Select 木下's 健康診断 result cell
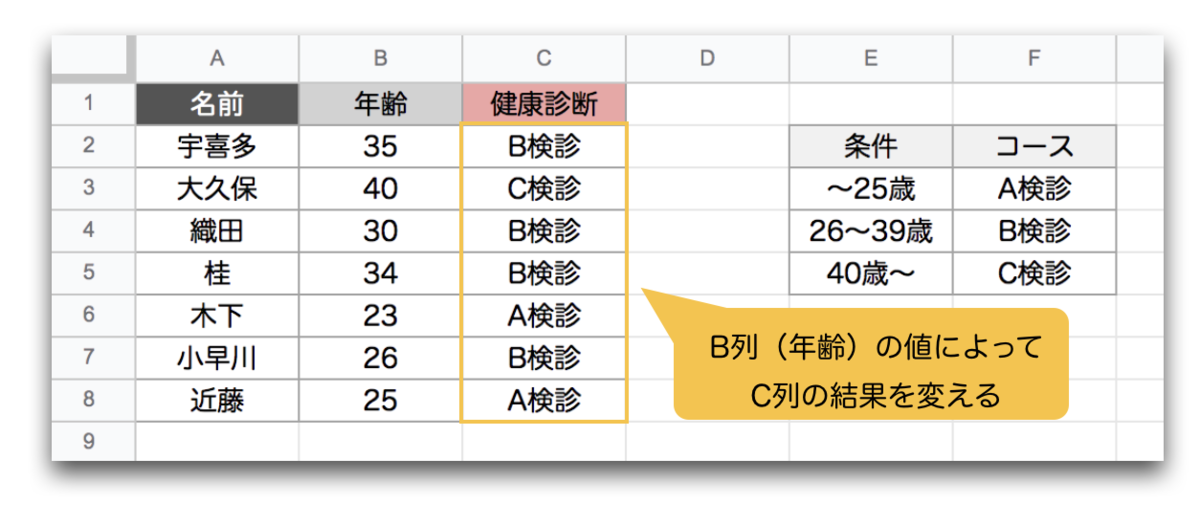This screenshot has height=524, width=1200. click(x=545, y=315)
